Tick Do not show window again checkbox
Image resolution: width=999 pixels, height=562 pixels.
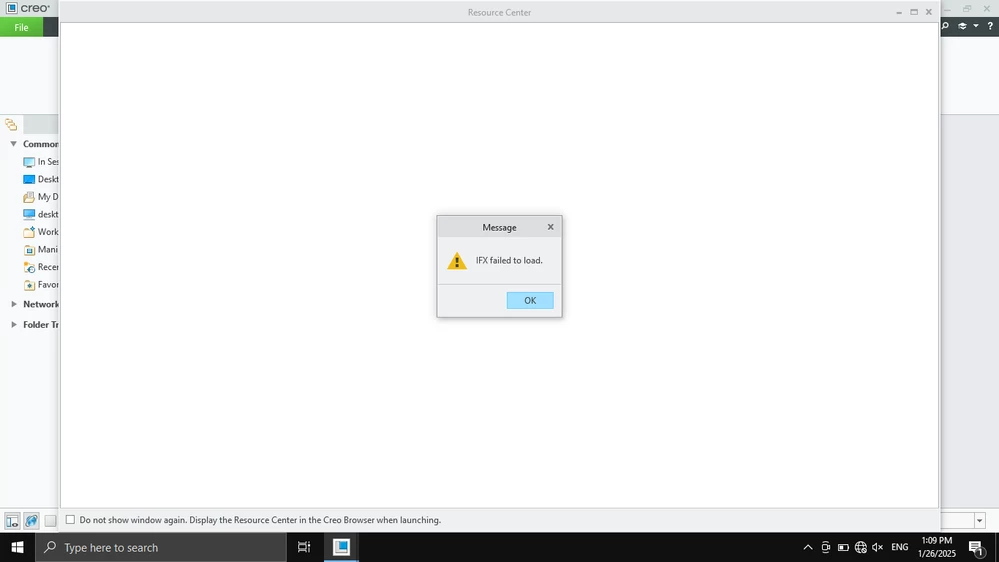(x=70, y=519)
